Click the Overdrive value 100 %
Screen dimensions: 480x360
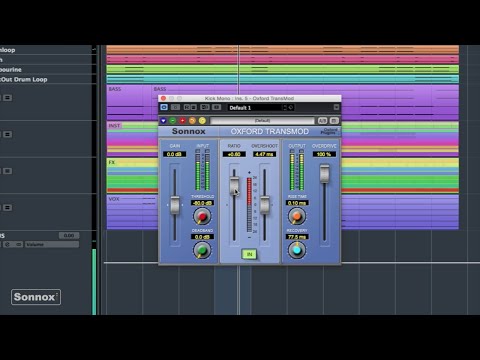click(x=324, y=154)
